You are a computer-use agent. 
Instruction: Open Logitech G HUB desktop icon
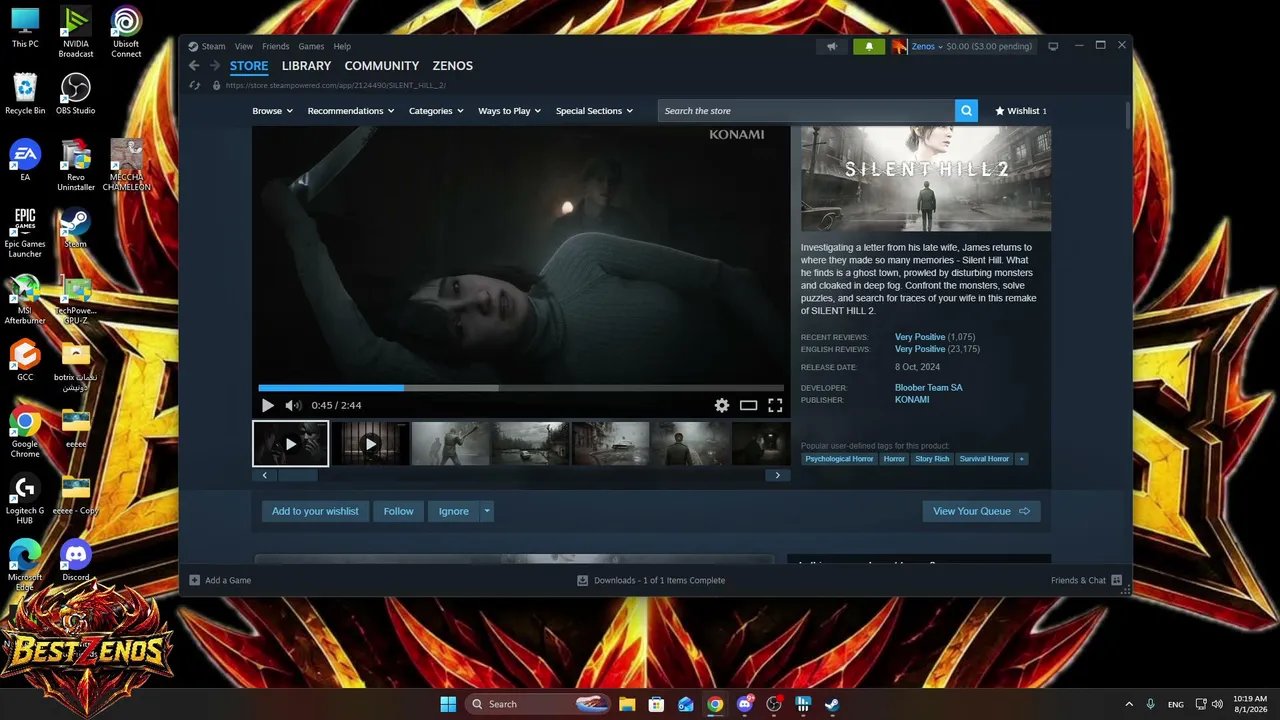[25, 499]
